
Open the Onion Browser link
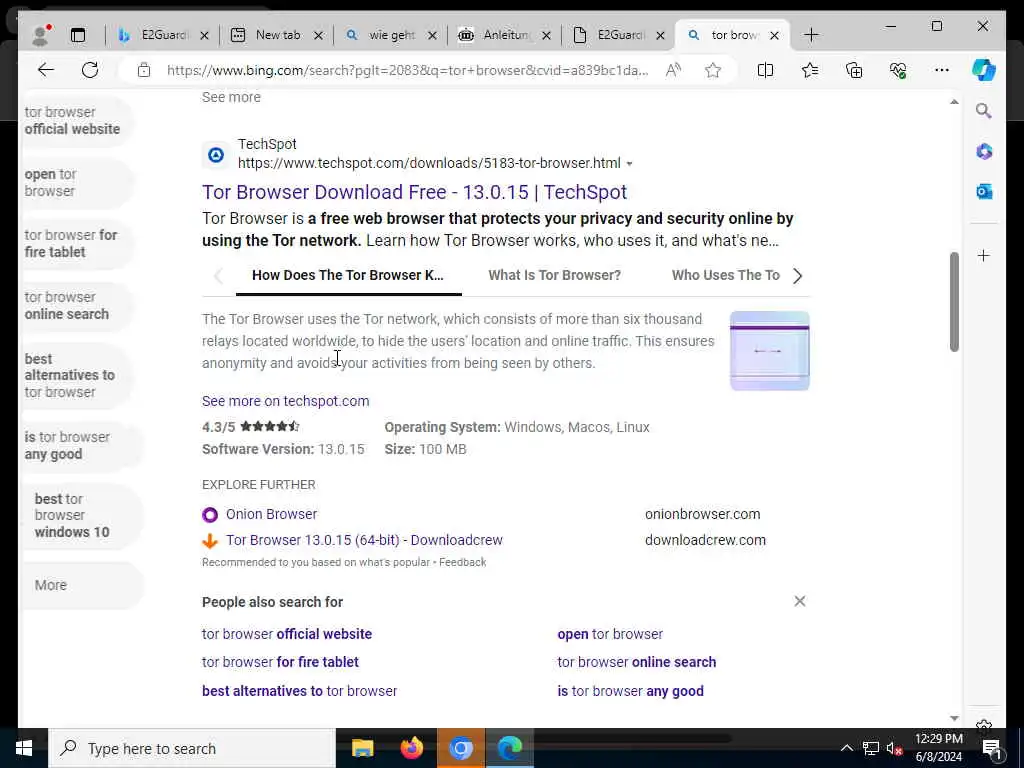coord(272,514)
